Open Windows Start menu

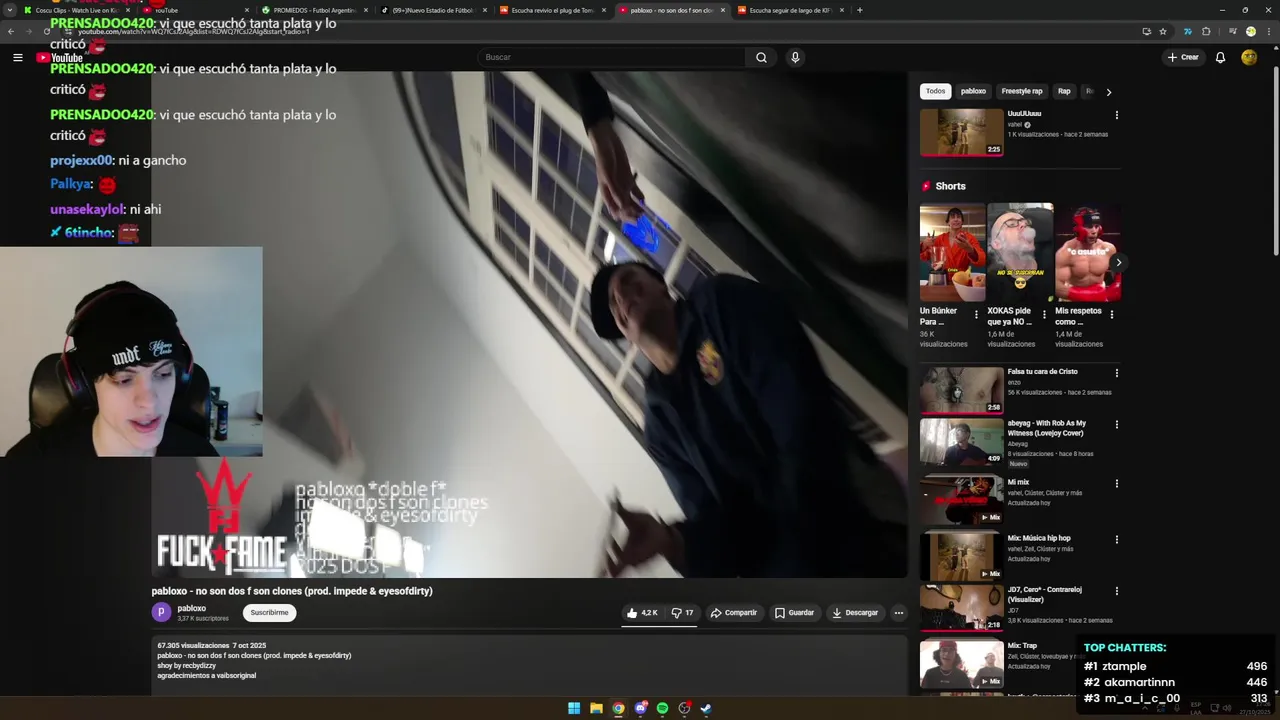coord(574,708)
